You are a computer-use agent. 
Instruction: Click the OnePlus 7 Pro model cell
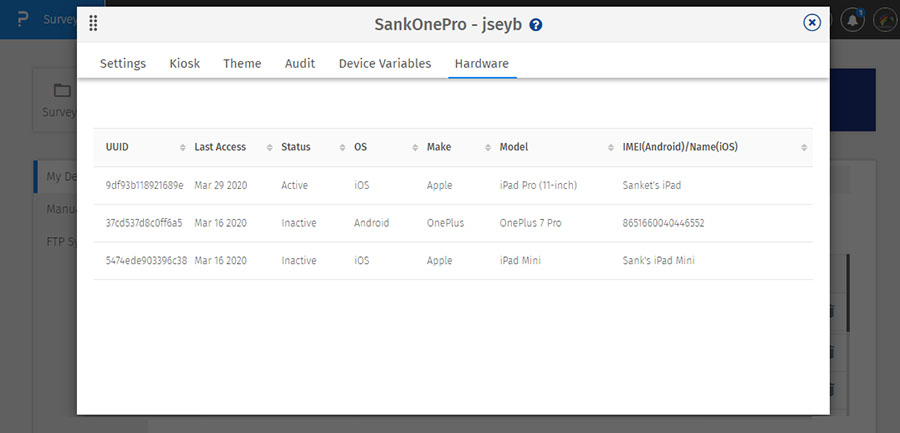530,223
